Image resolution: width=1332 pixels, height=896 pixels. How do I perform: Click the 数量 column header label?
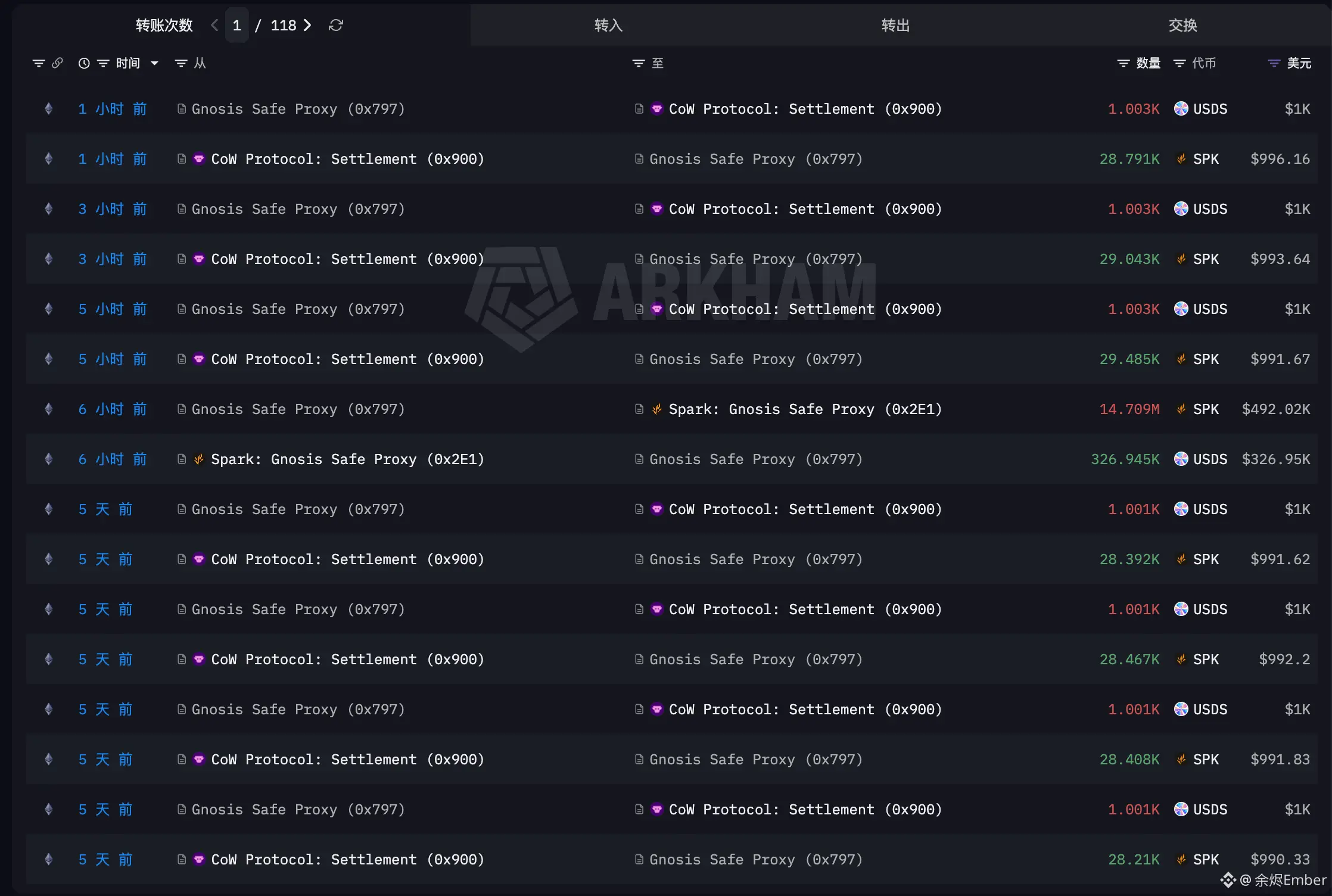(x=1149, y=63)
